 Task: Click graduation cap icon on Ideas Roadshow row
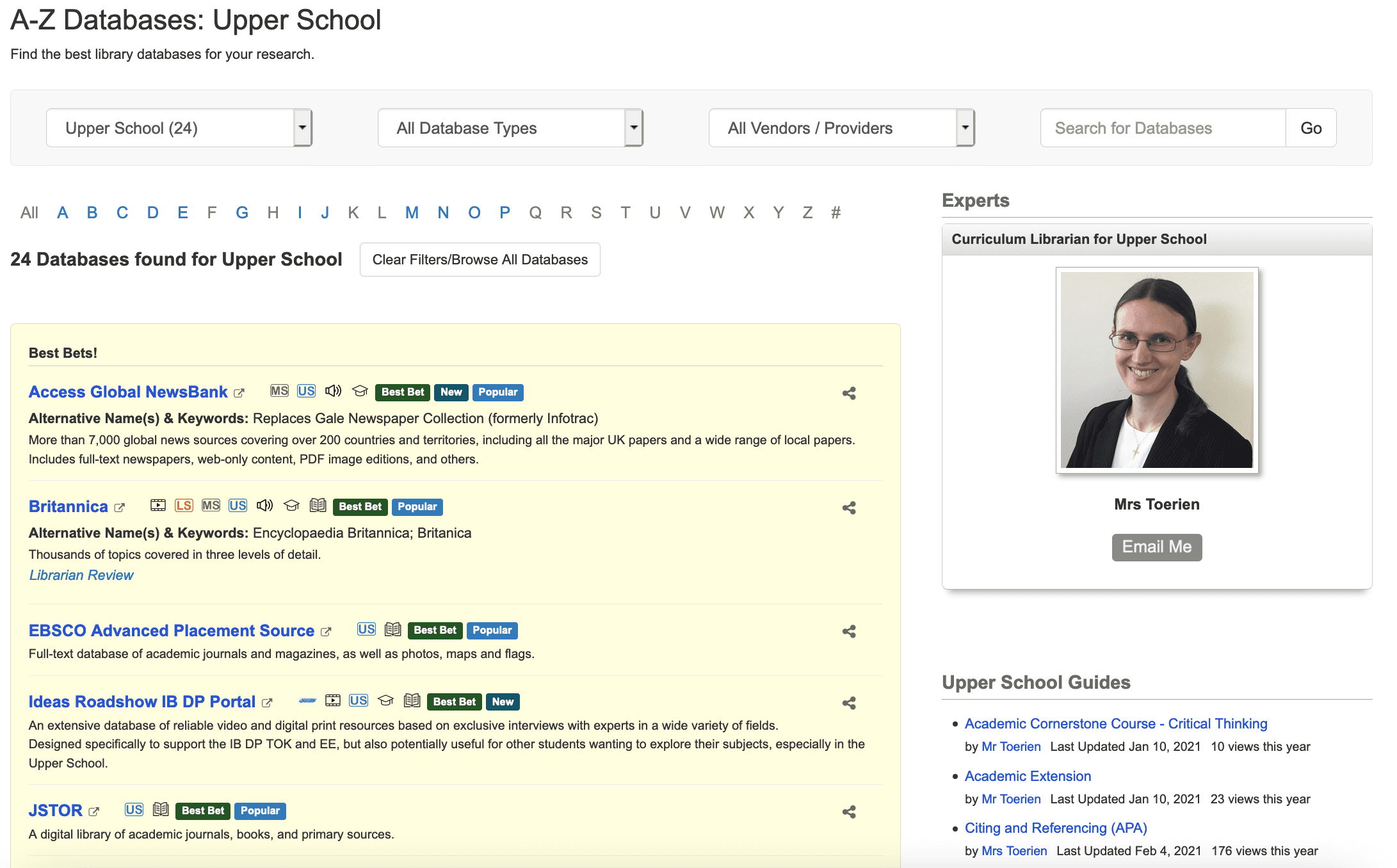point(385,700)
